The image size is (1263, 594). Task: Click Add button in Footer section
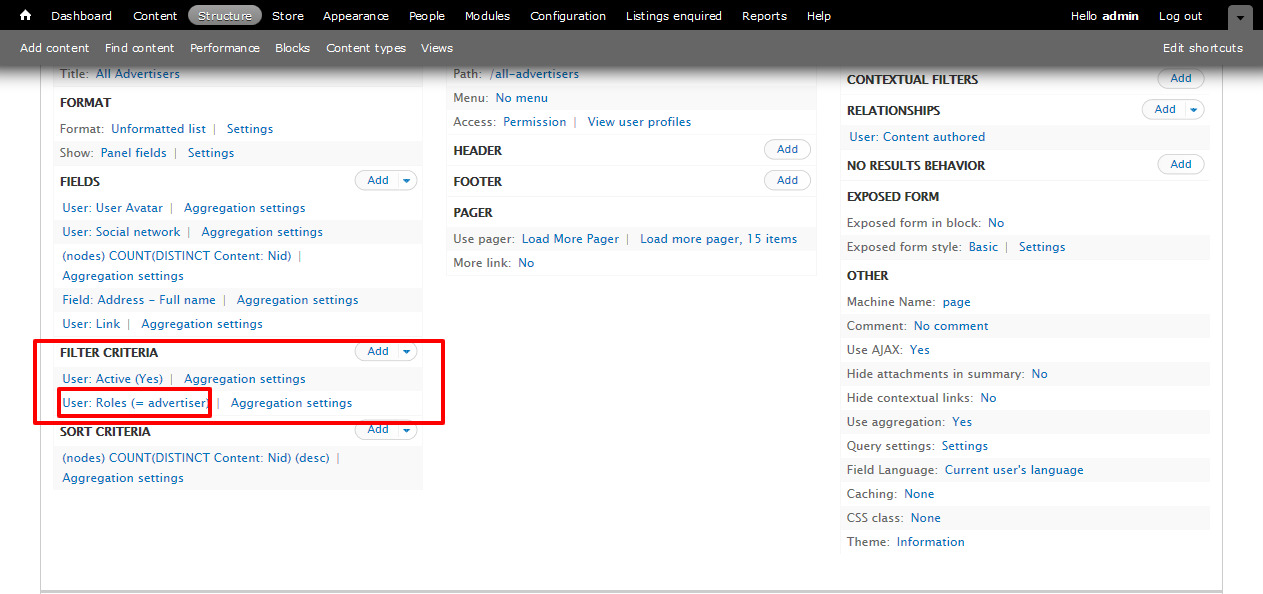click(x=787, y=181)
